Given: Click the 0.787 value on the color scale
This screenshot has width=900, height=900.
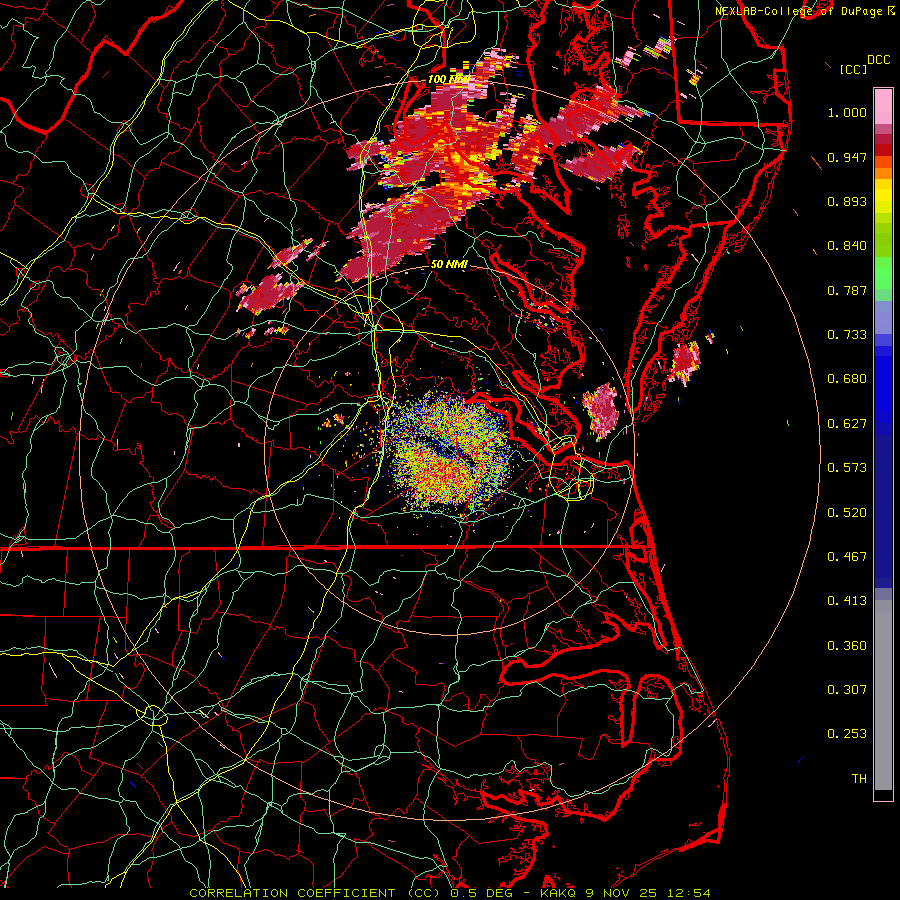Looking at the screenshot, I should pos(847,290).
